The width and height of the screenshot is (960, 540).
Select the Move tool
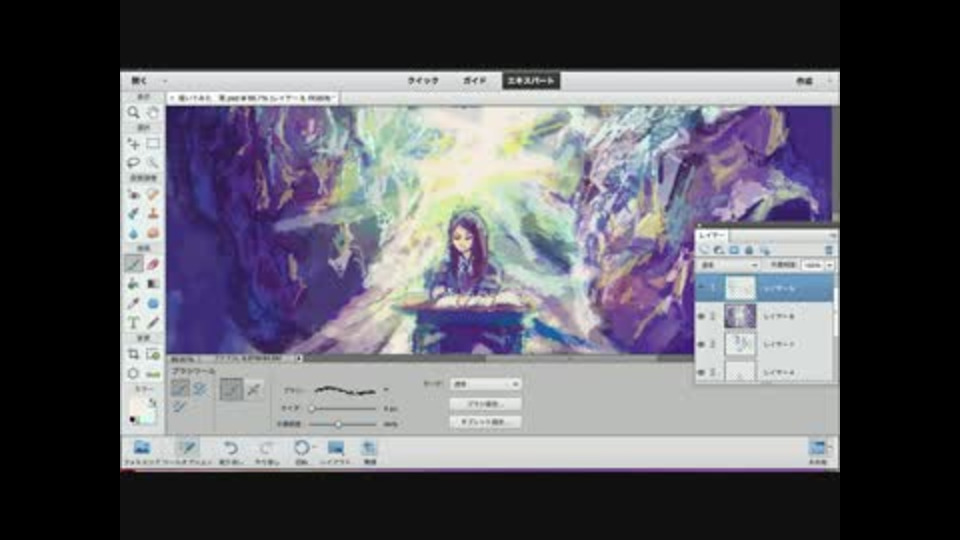(133, 144)
